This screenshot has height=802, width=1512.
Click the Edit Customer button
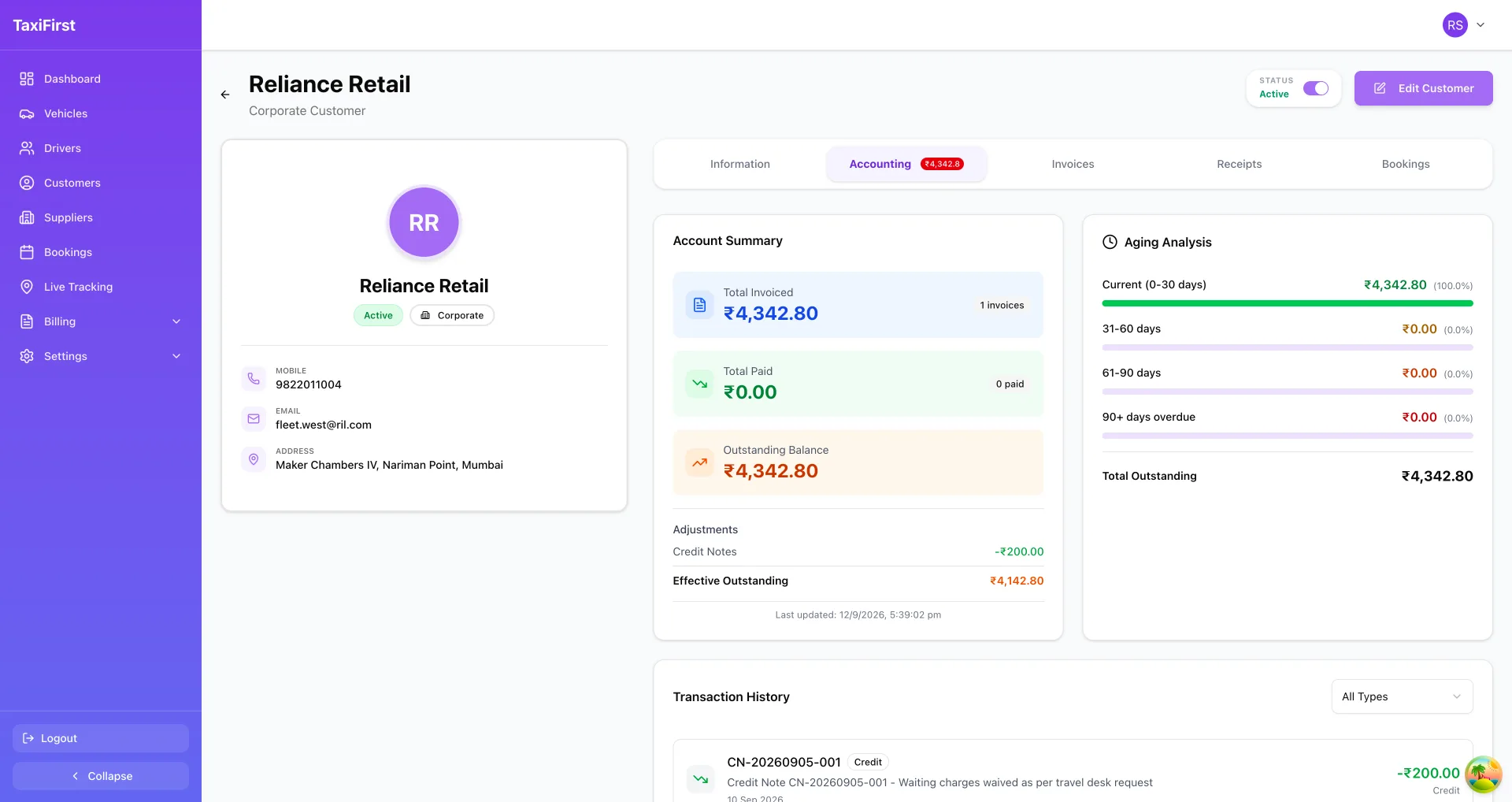(1423, 88)
